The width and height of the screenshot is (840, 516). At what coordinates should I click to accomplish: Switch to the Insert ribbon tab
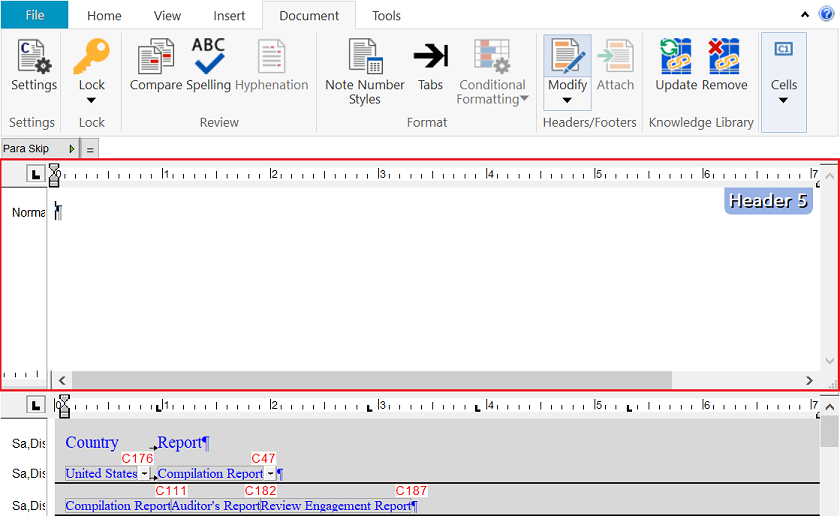[x=229, y=16]
